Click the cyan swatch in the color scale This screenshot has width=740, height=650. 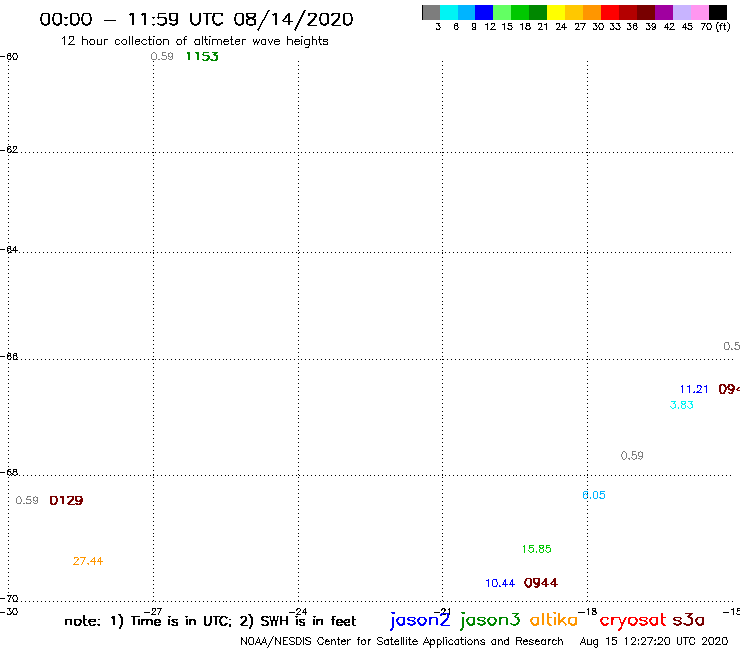[x=449, y=12]
